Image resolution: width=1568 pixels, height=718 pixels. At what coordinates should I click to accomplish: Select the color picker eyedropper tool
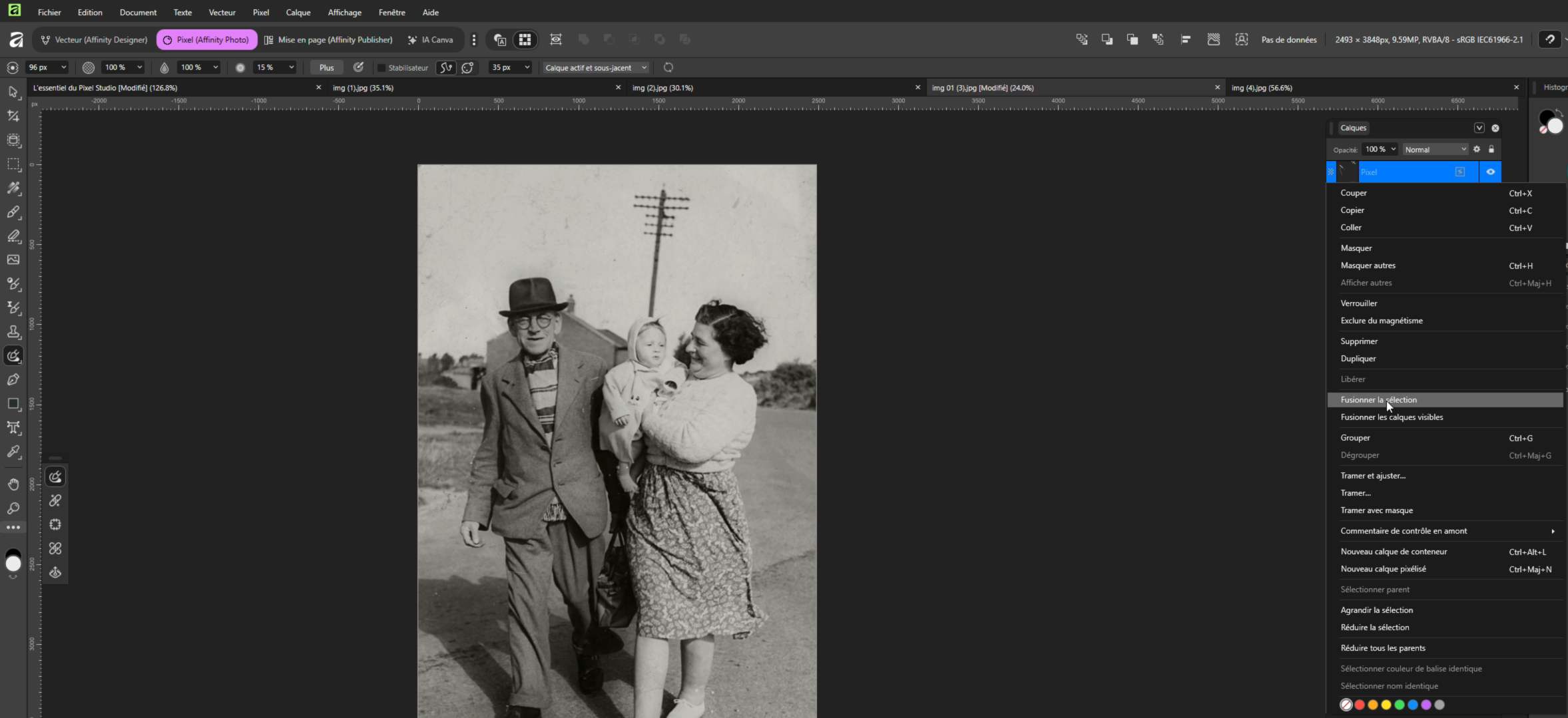(13, 452)
